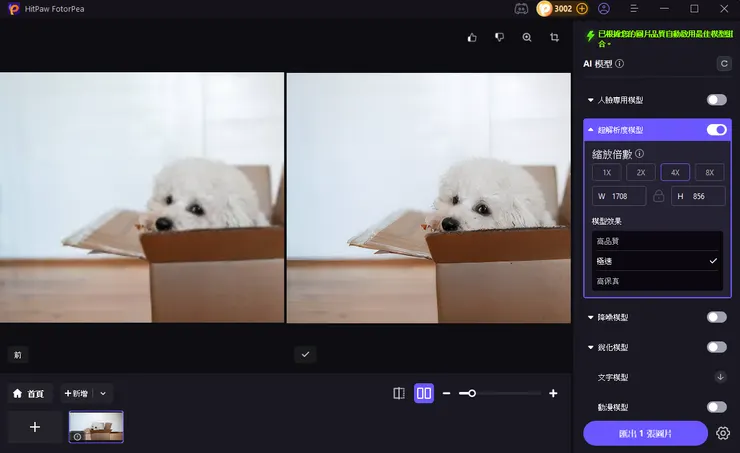Click the thumbs up feedback icon
Viewport: 740px width, 453px height.
[472, 37]
